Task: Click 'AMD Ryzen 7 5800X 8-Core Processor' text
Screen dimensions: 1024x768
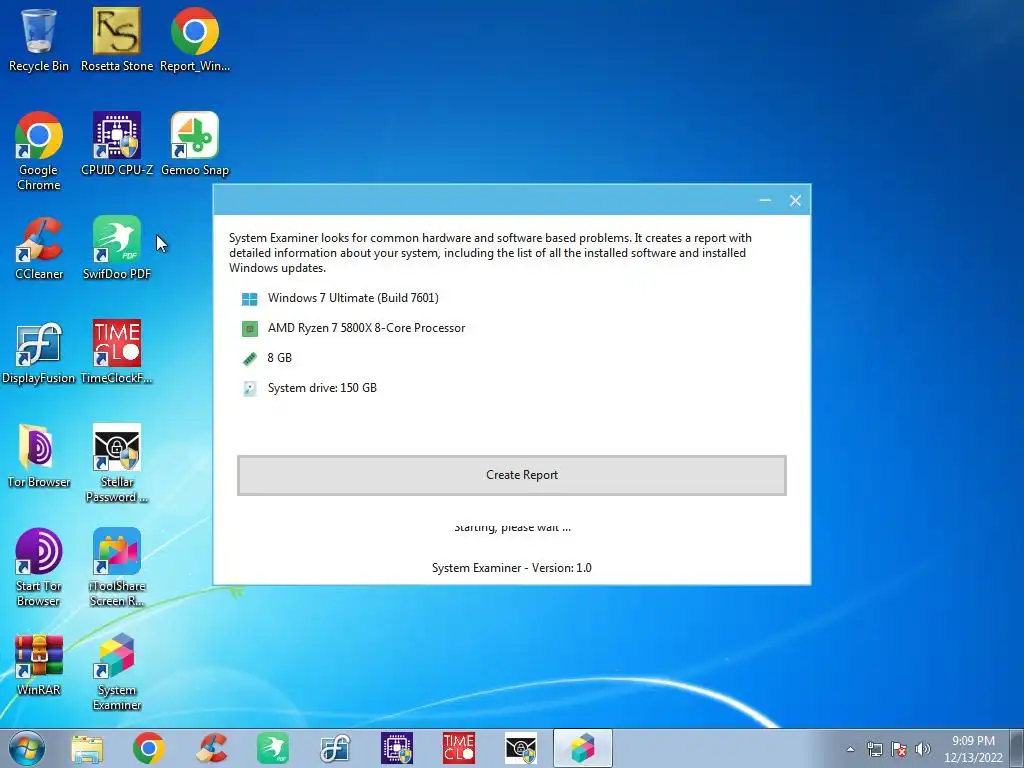Action: click(x=366, y=328)
